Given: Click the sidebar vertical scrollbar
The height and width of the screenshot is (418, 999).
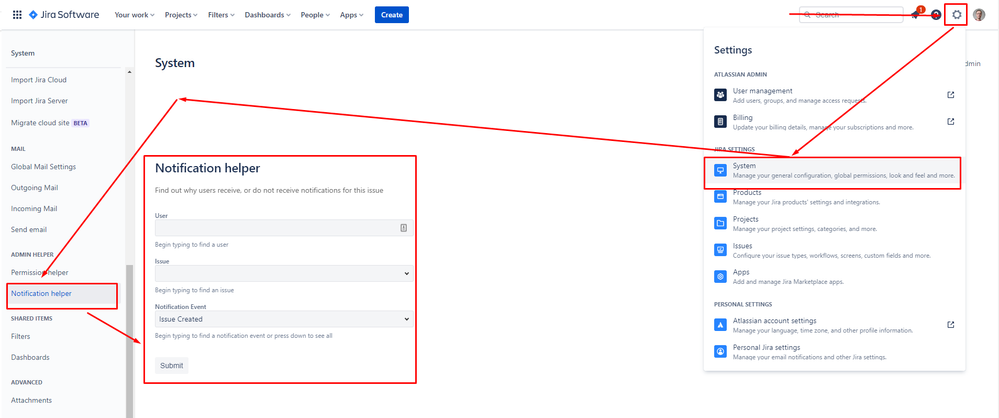Looking at the screenshot, I should (129, 341).
